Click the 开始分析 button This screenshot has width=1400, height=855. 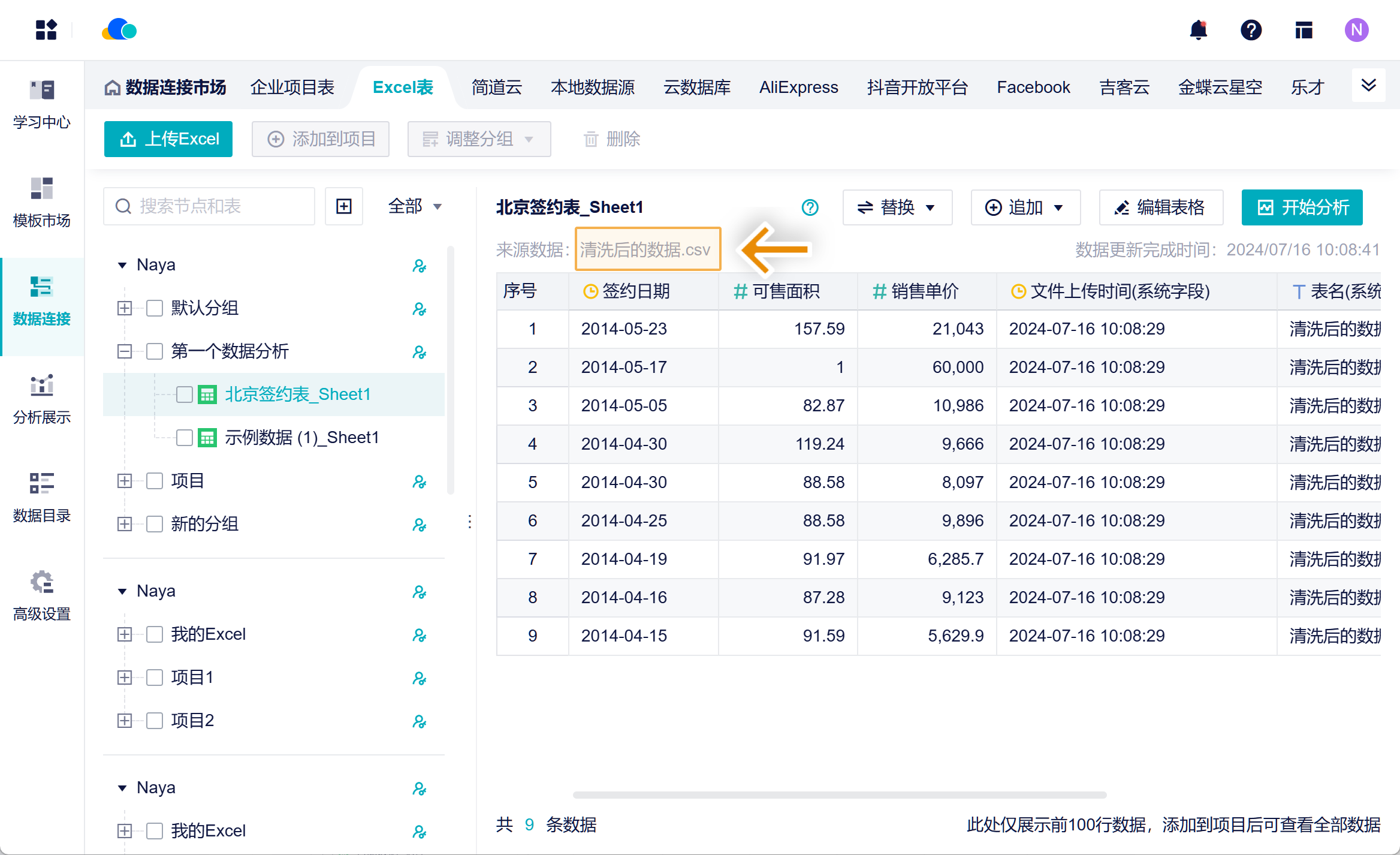point(1302,207)
